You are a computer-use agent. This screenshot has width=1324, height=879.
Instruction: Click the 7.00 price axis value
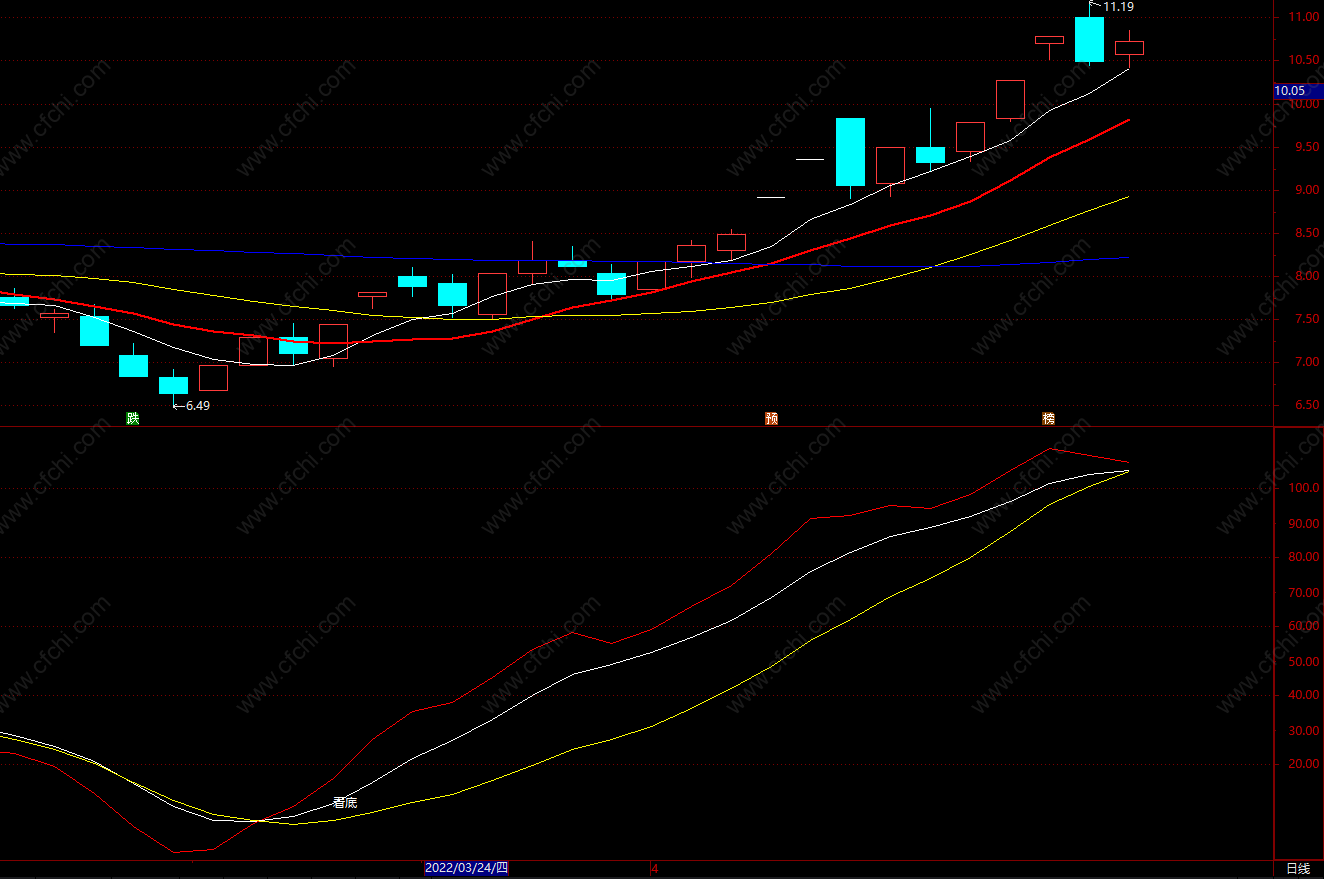1307,362
